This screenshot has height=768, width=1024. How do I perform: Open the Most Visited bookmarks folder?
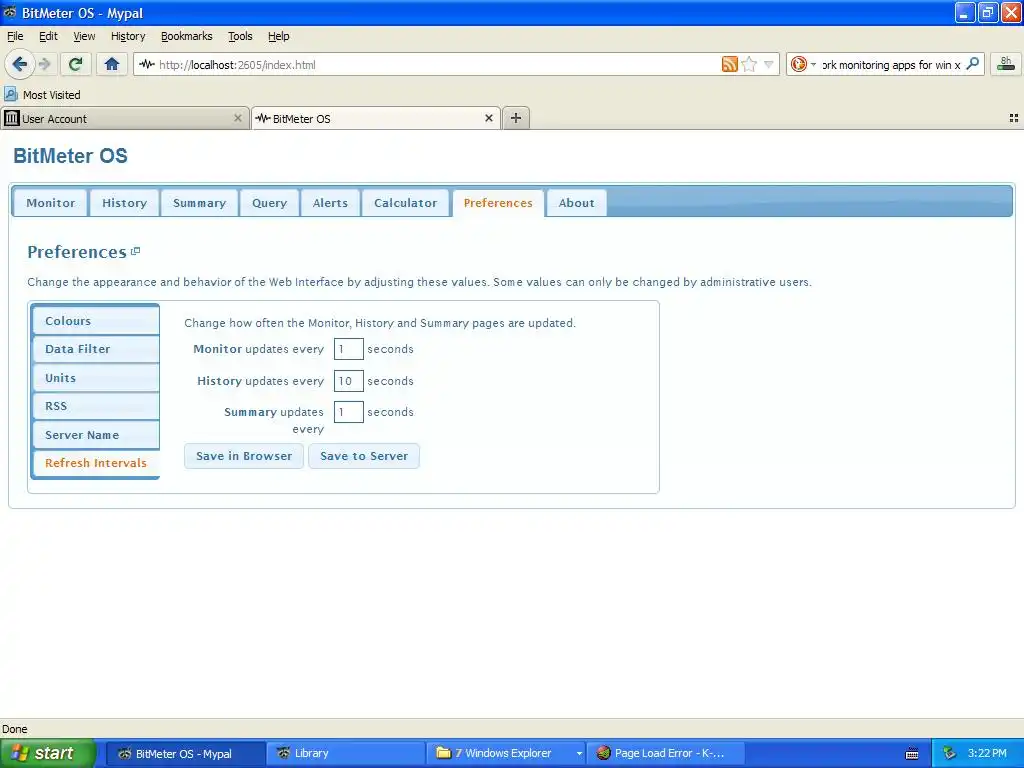(42, 95)
